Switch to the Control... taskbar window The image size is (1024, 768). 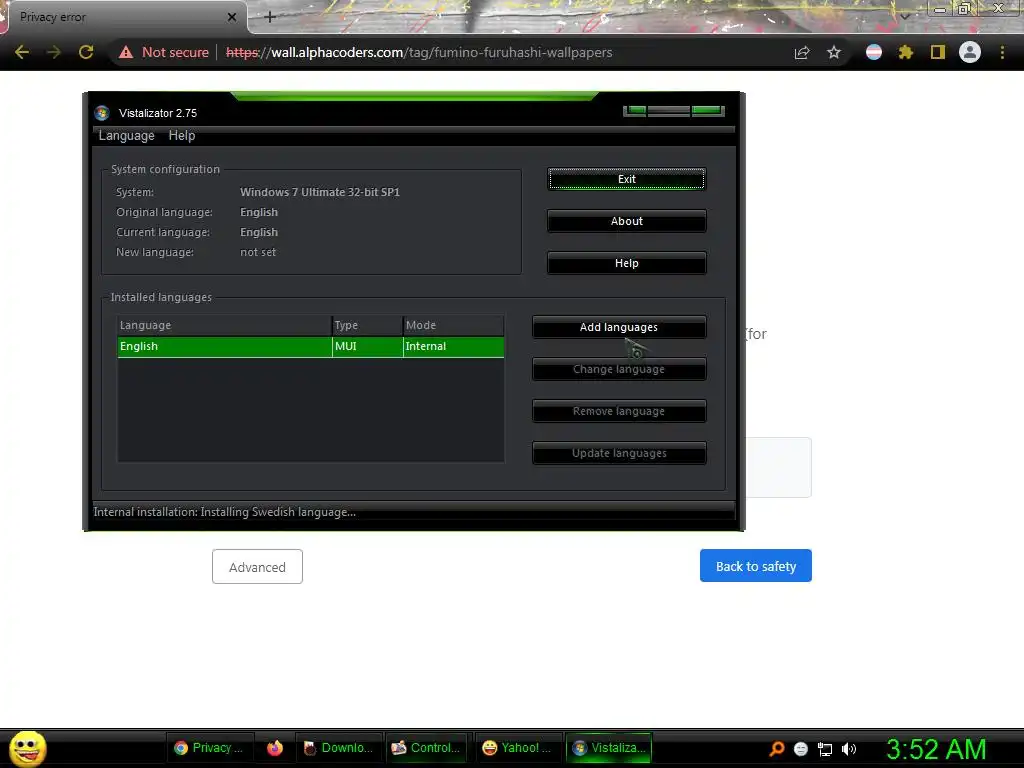click(427, 748)
